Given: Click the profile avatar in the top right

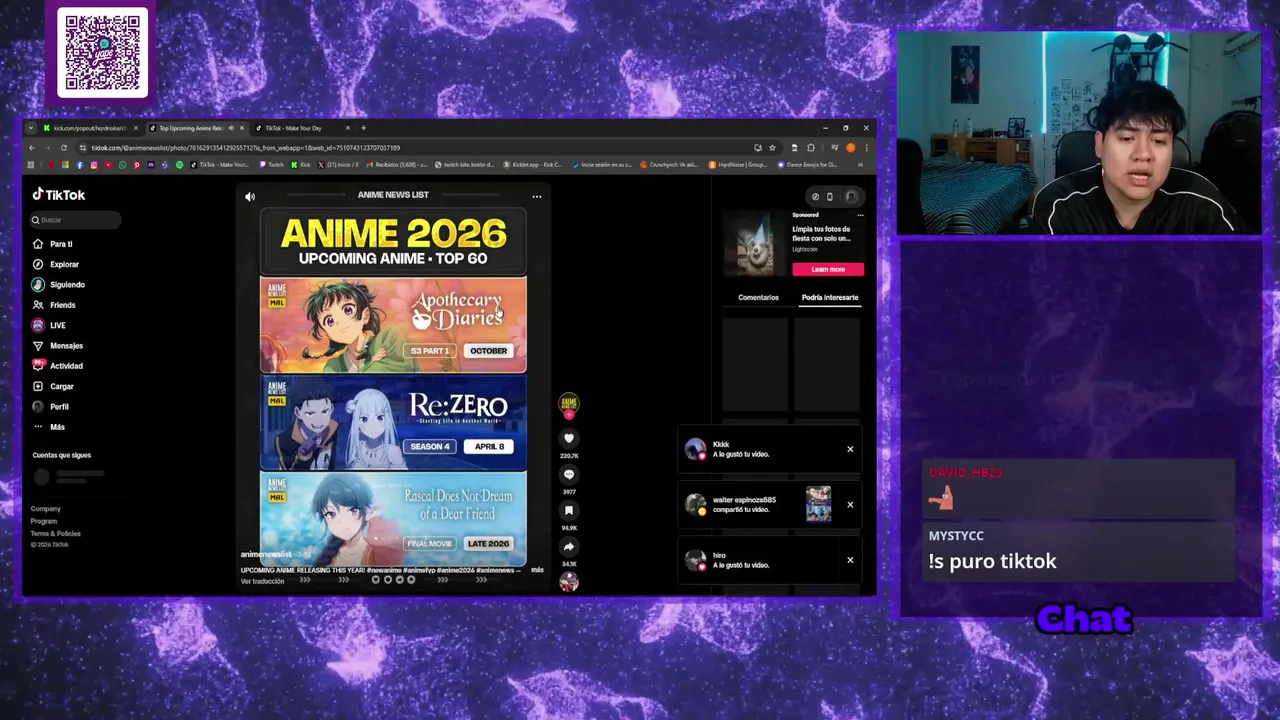Looking at the screenshot, I should point(851,197).
